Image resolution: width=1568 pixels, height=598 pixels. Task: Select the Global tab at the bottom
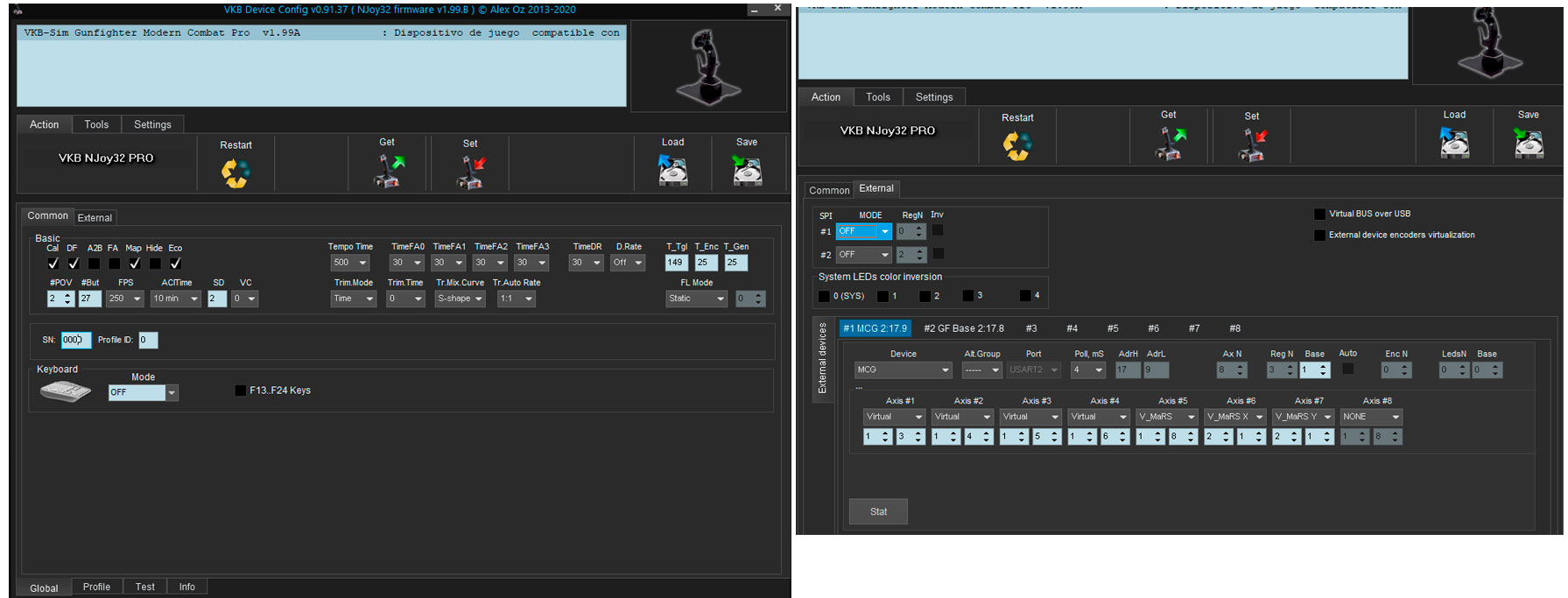(44, 587)
